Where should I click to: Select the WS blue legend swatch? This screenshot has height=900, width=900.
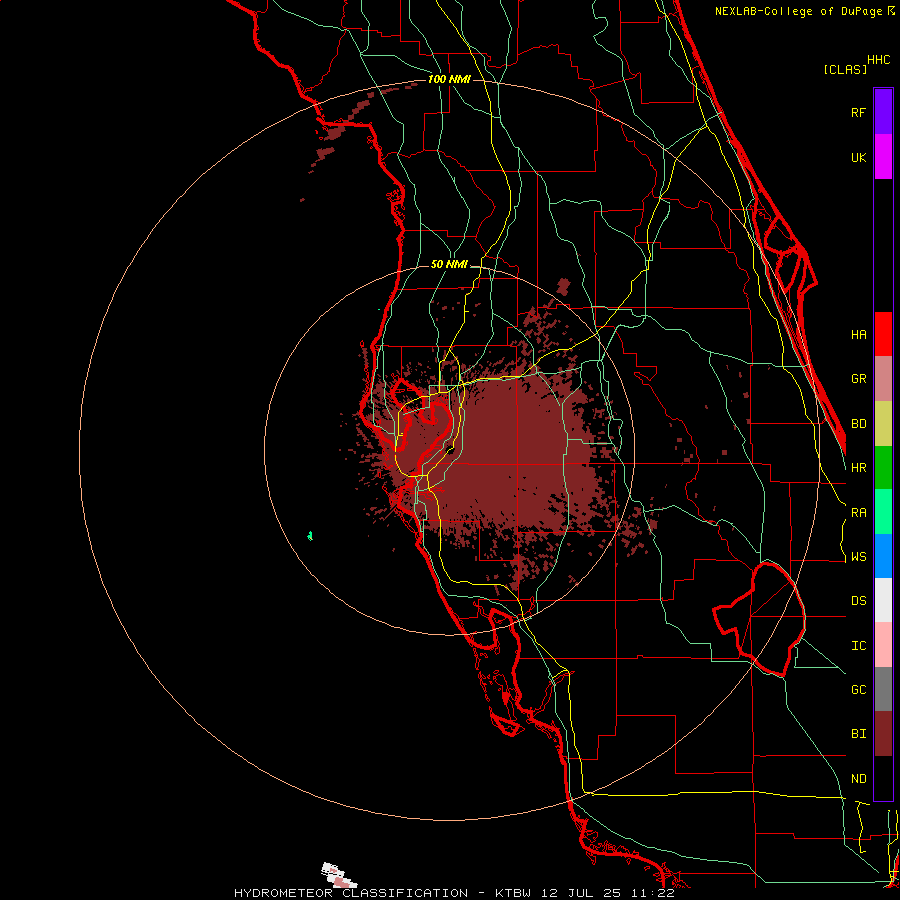[883, 556]
